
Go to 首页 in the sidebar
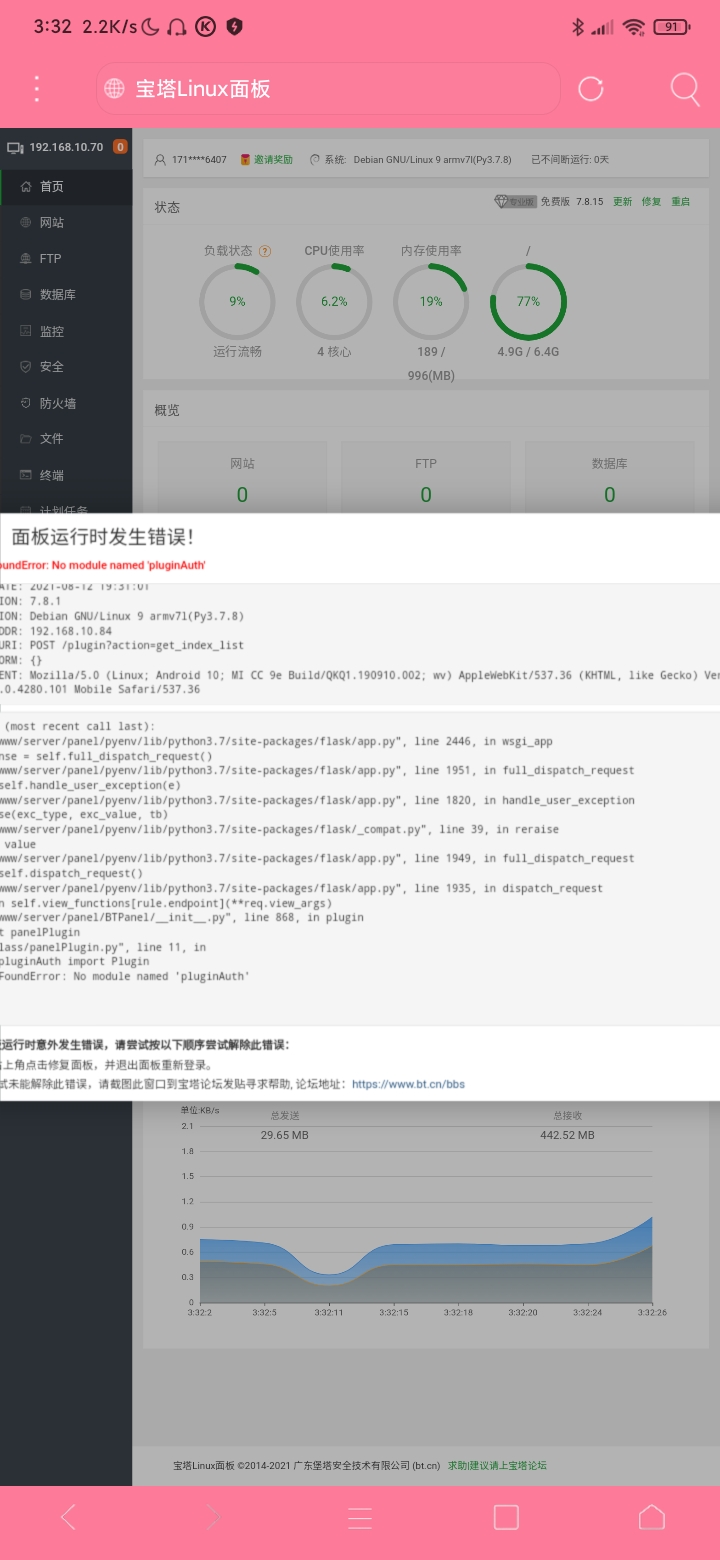tap(66, 187)
